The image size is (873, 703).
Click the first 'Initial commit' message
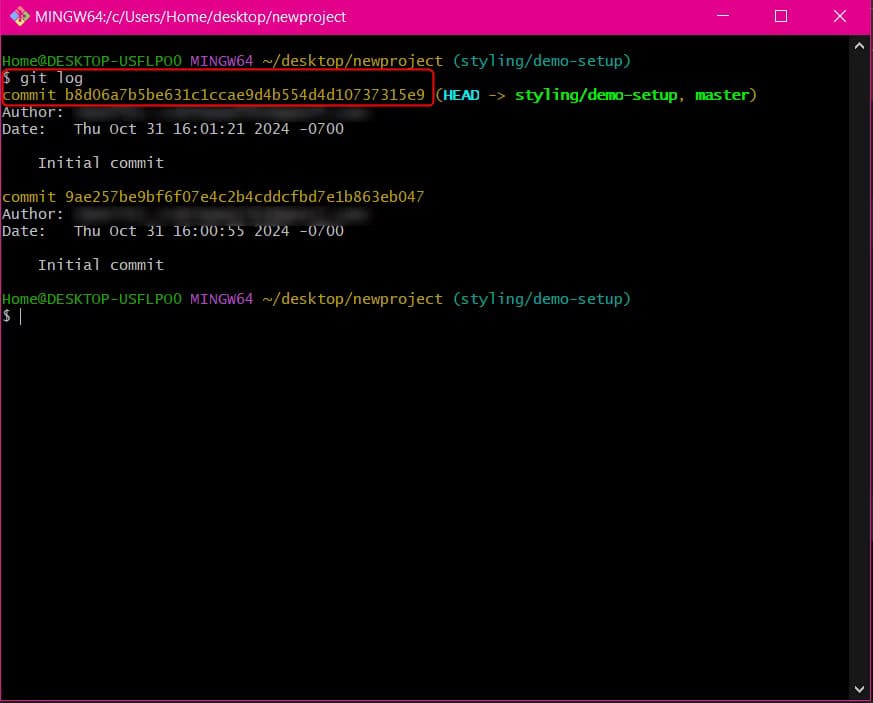click(100, 163)
